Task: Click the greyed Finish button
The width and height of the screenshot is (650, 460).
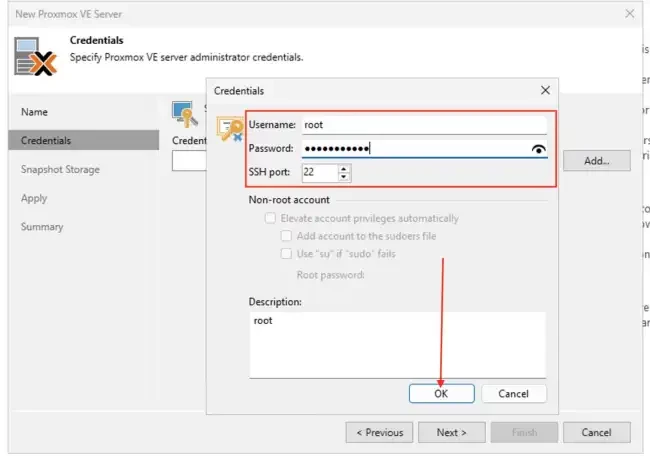Action: pos(524,432)
